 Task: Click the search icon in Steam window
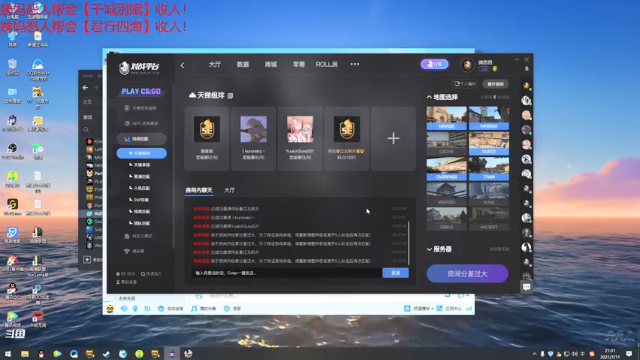click(x=86, y=130)
